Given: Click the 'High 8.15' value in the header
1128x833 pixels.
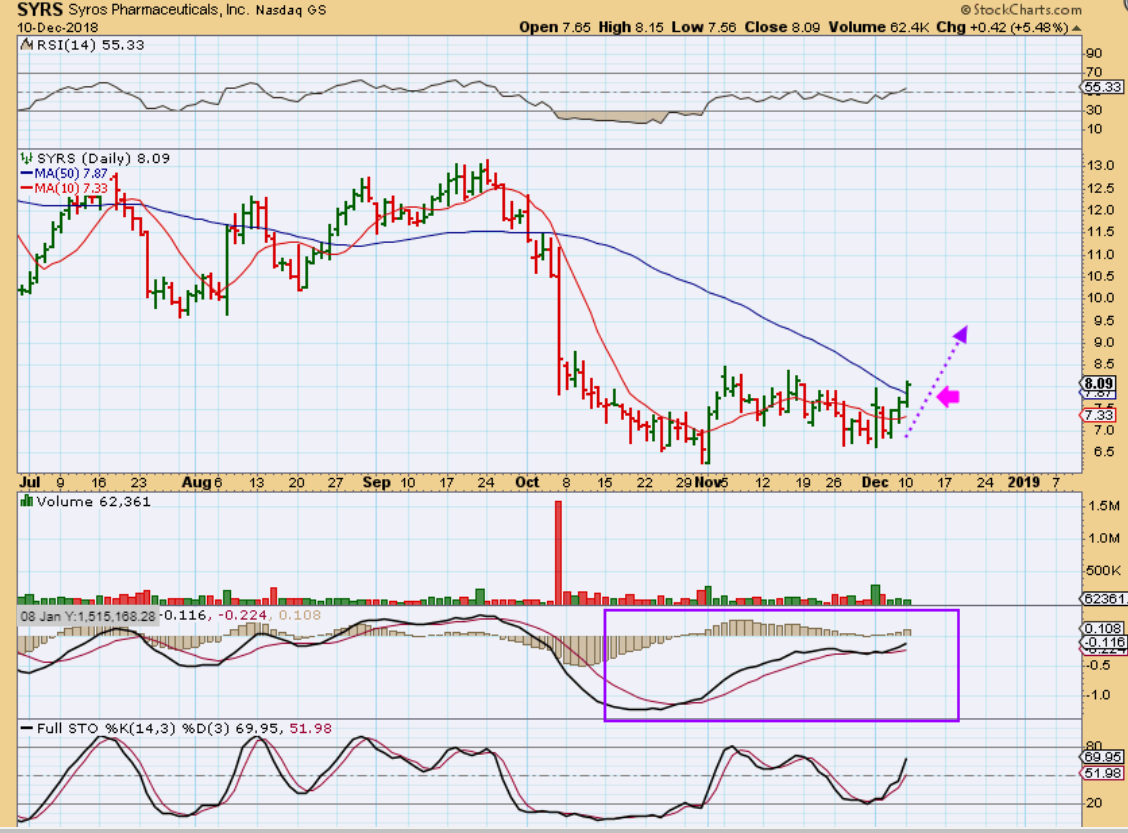Looking at the screenshot, I should click(x=631, y=27).
